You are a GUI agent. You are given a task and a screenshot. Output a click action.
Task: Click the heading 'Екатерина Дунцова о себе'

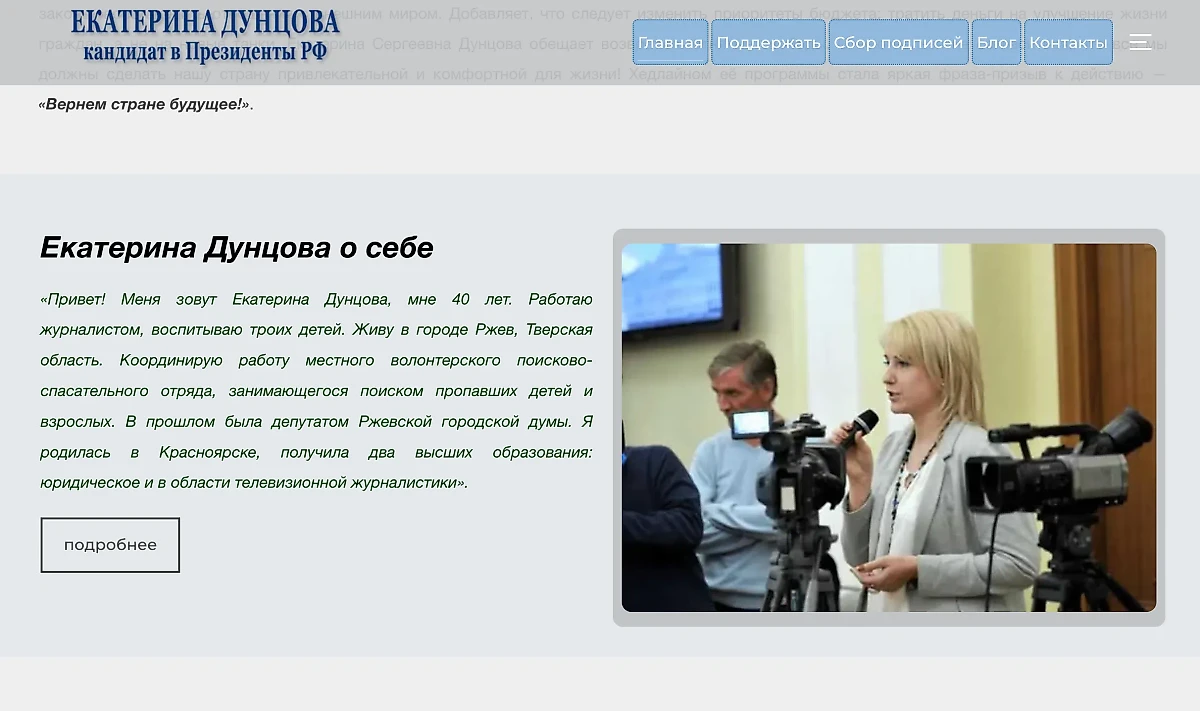(237, 247)
